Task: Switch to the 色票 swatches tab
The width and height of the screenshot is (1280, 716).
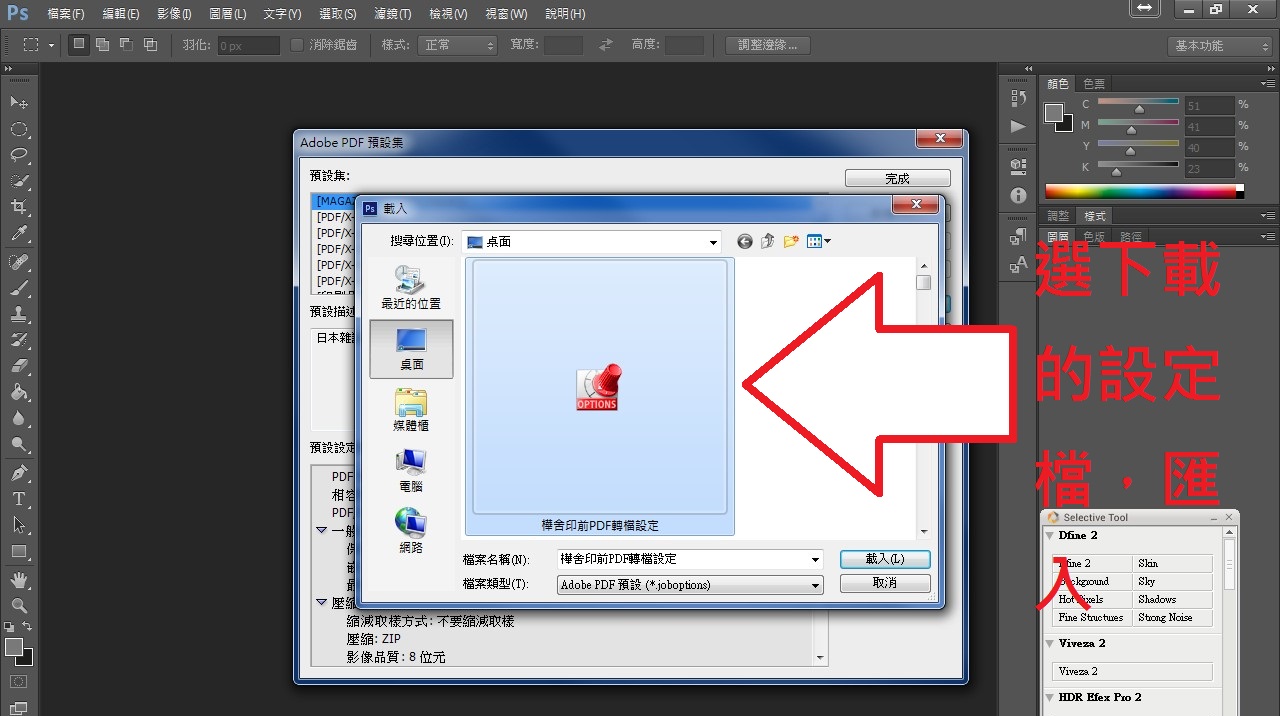Action: [x=1094, y=84]
